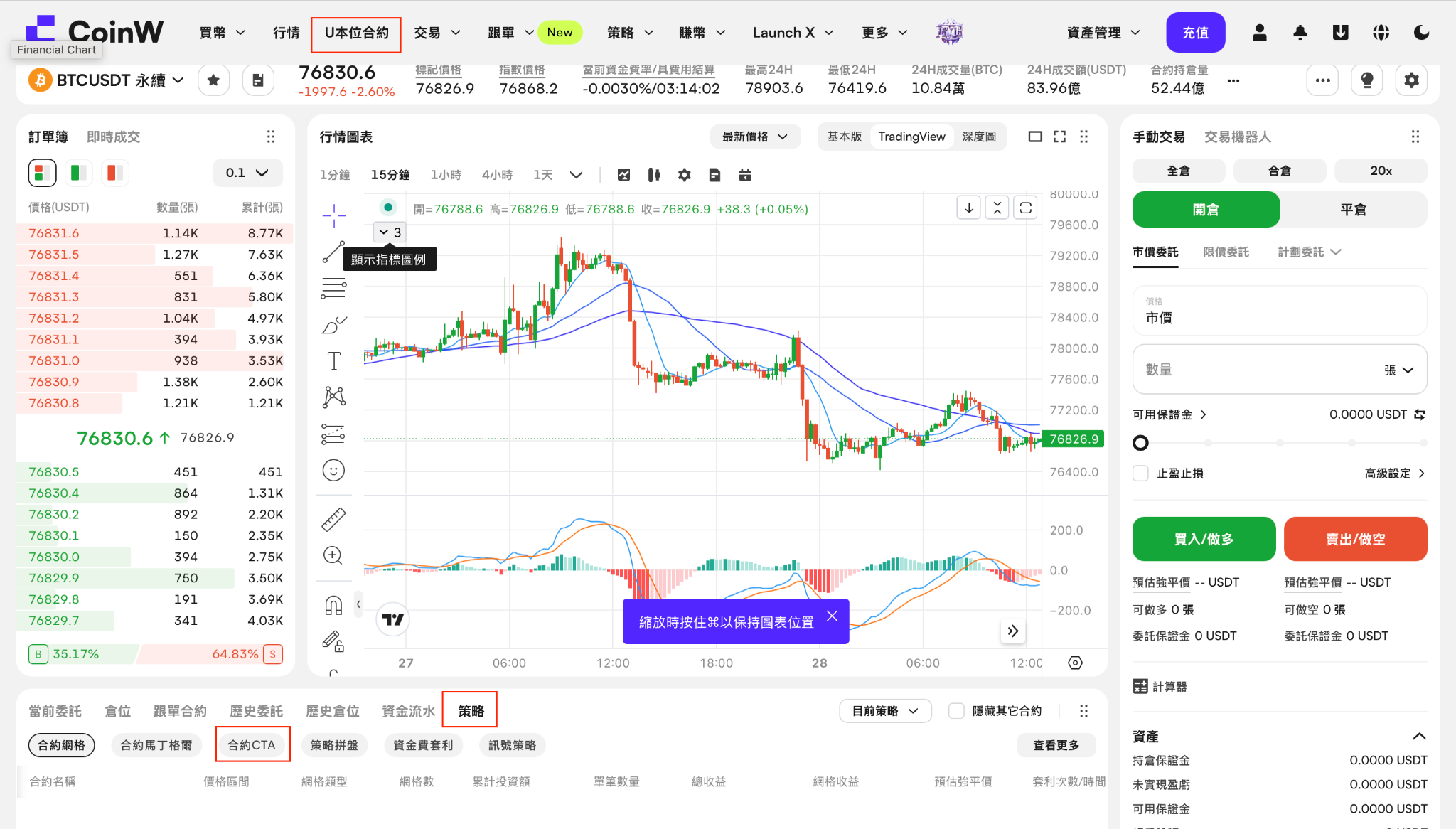Image resolution: width=1456 pixels, height=829 pixels.
Task: Open the 資產管理 menu
Action: [1103, 33]
